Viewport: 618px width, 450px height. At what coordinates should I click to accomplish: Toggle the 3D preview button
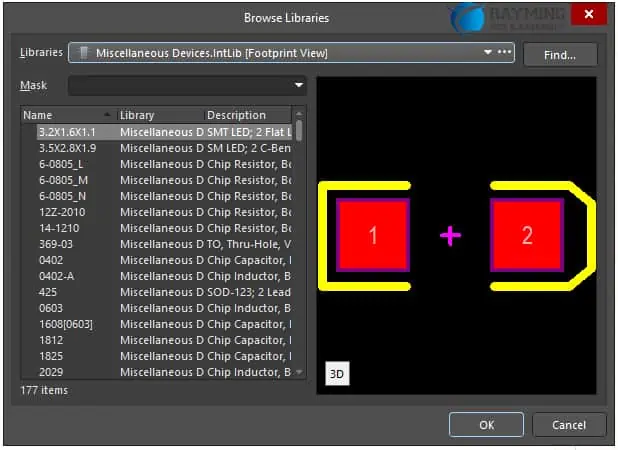[x=337, y=374]
